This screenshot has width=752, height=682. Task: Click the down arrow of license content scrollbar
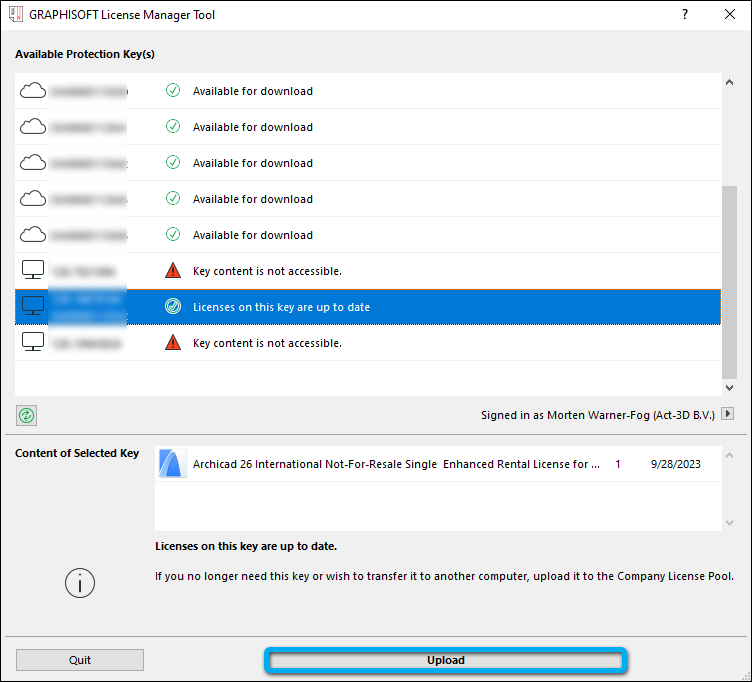[728, 522]
